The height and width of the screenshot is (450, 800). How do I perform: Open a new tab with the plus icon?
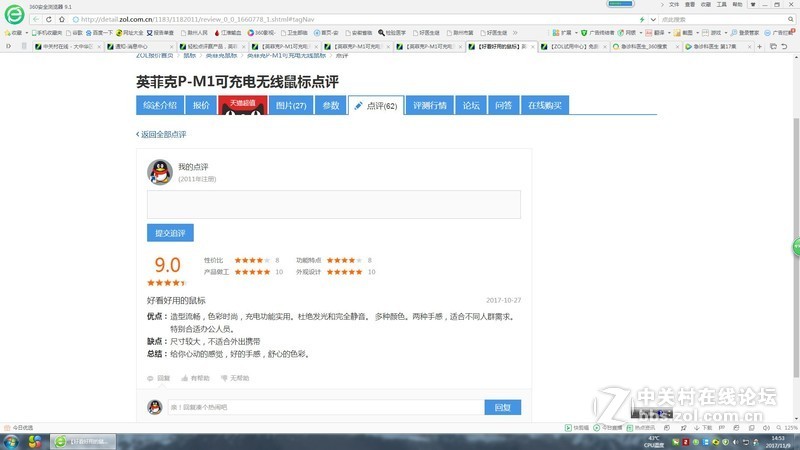[x=759, y=46]
